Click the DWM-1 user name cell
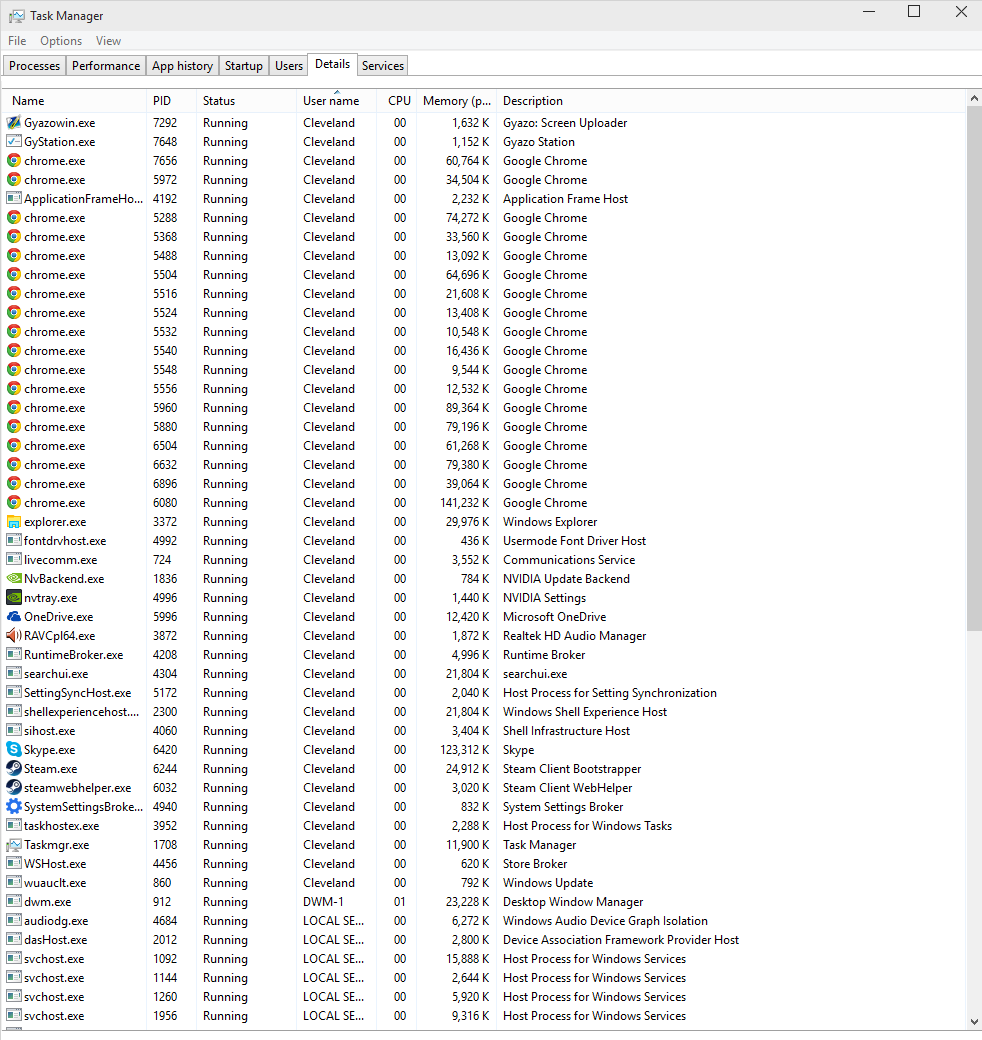This screenshot has height=1040, width=982. (x=324, y=901)
